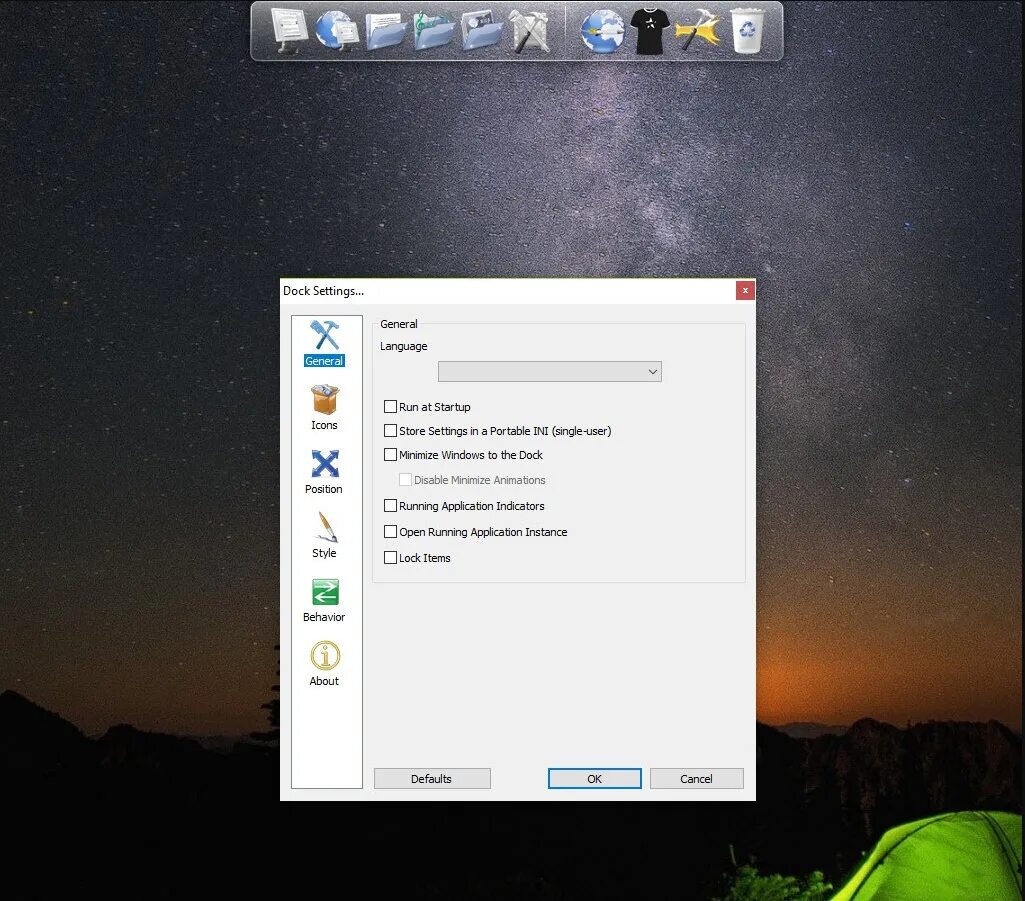The height and width of the screenshot is (901, 1025).
Task: Confirm settings with OK button
Action: pyautogui.click(x=594, y=779)
